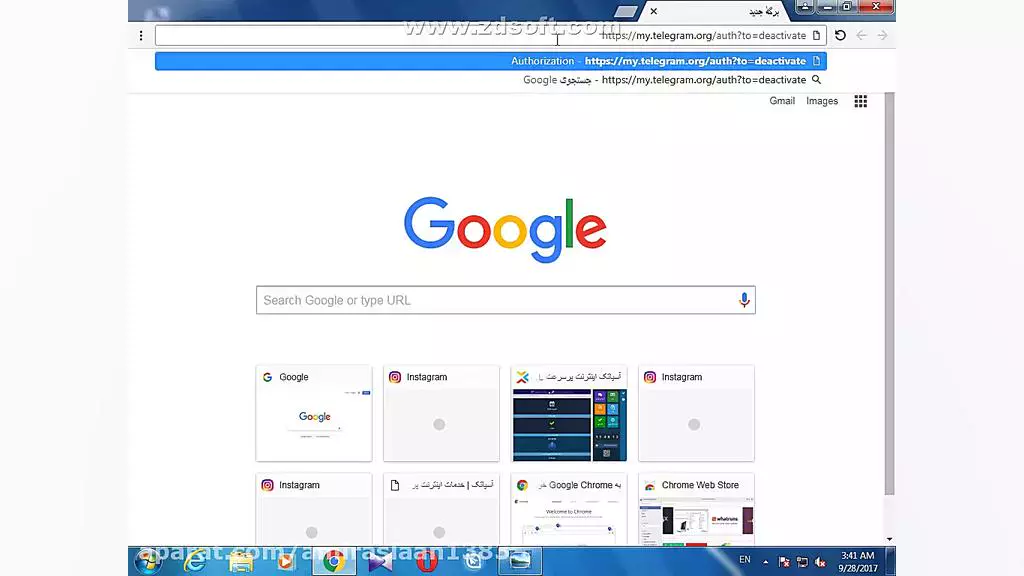This screenshot has width=1024, height=576.
Task: Click the Search Google or type URL box
Action: [505, 300]
